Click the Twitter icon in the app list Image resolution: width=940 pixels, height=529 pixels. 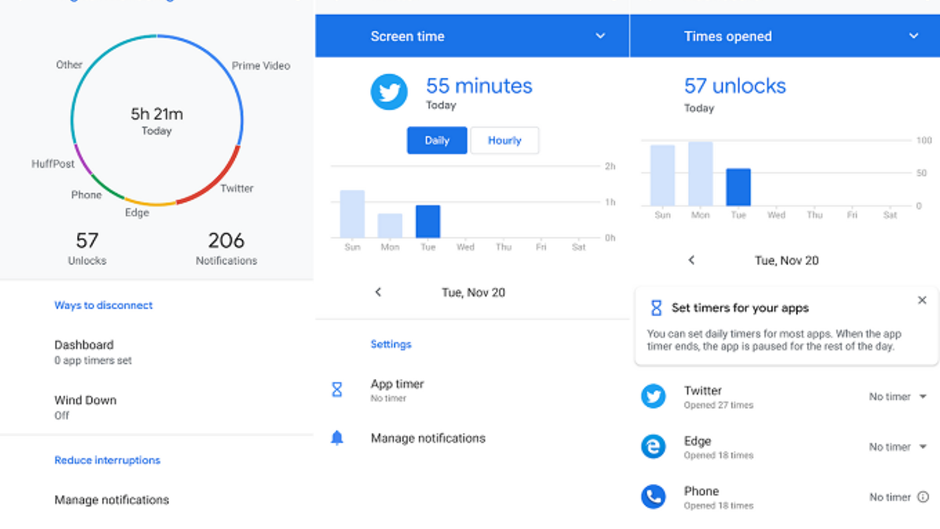pyautogui.click(x=653, y=396)
